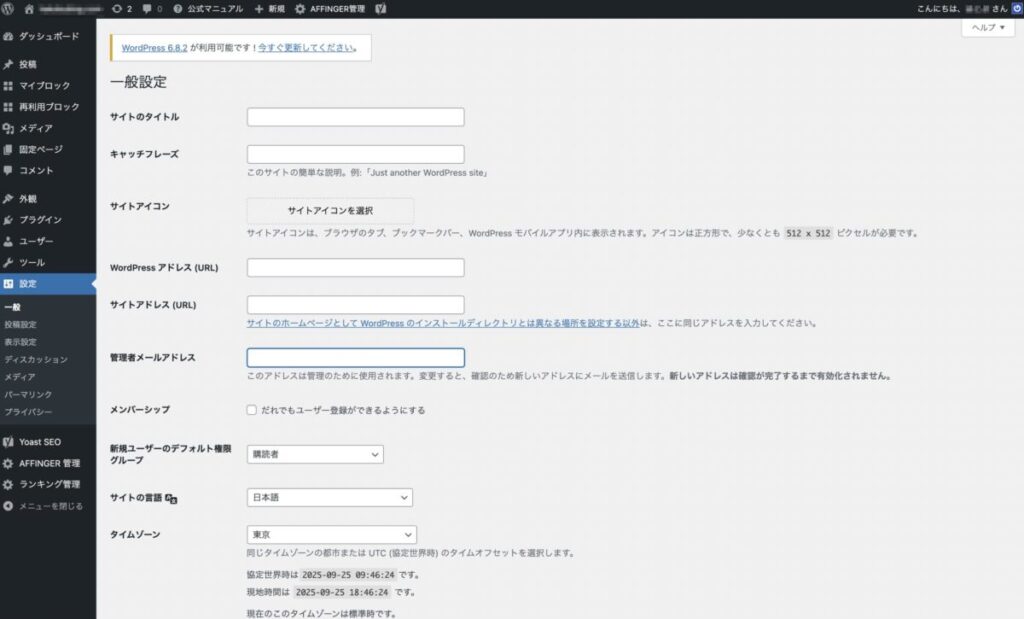The image size is (1024, 619).
Task: Go to パーマリンク settings submenu
Action: 28,395
